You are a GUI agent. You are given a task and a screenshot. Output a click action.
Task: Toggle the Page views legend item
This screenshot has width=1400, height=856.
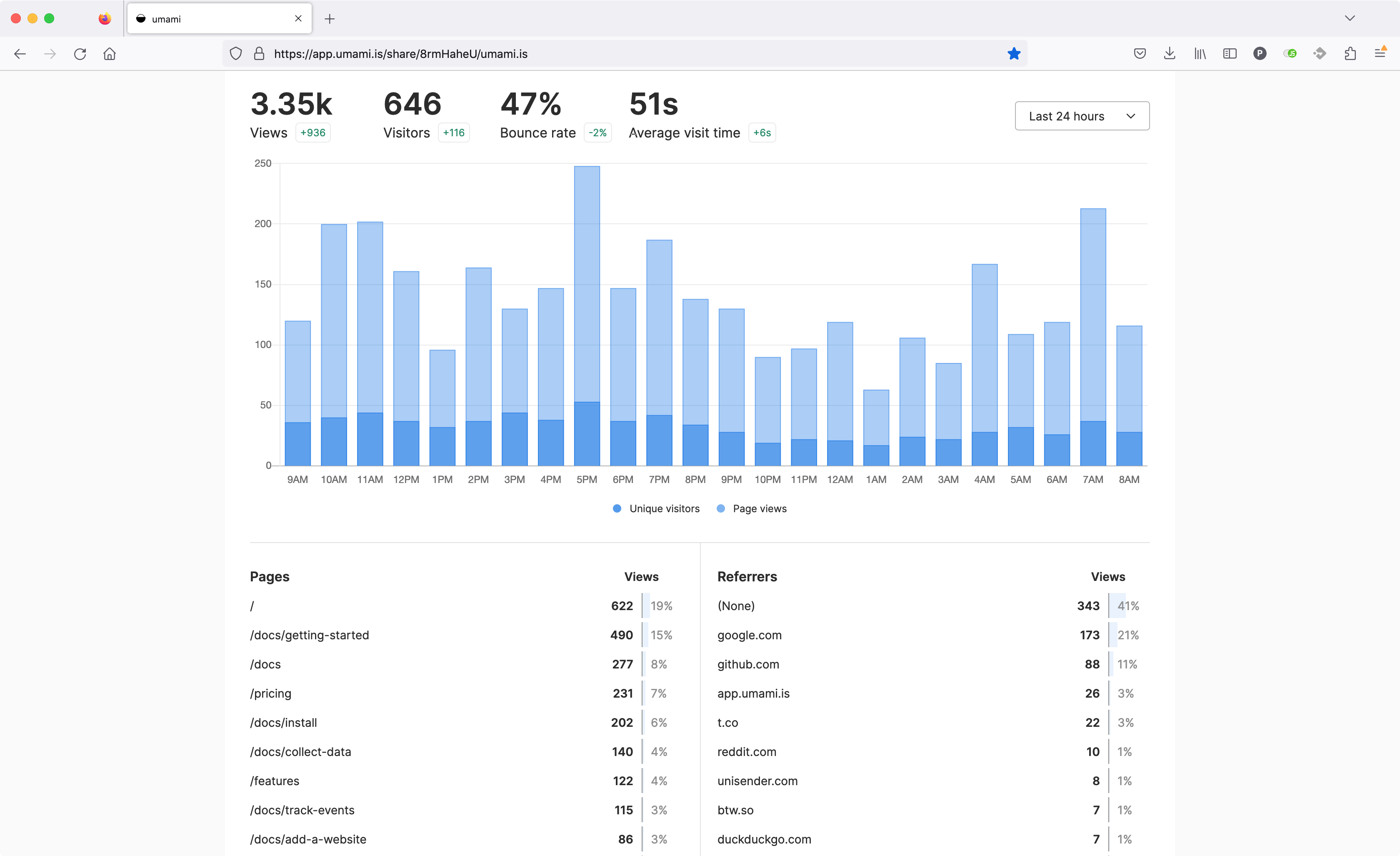(752, 509)
